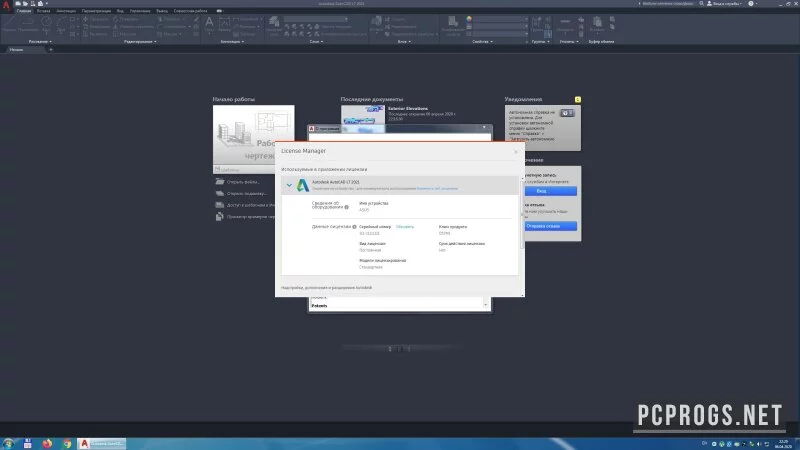This screenshot has width=800, height=450.
Task: Click the Save icon in quick access toolbar
Action: (x=33, y=4)
